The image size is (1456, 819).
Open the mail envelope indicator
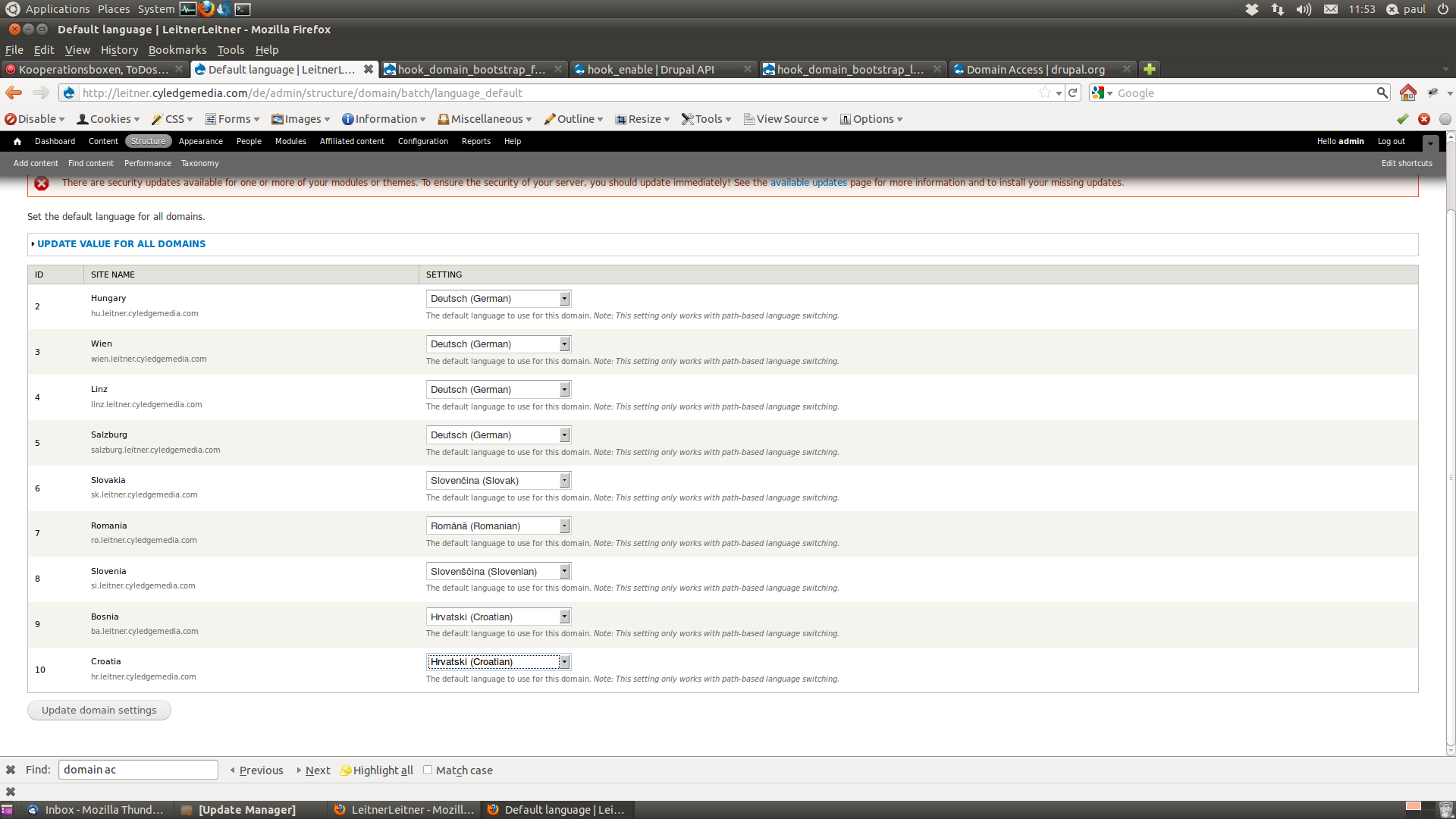pos(1331,9)
